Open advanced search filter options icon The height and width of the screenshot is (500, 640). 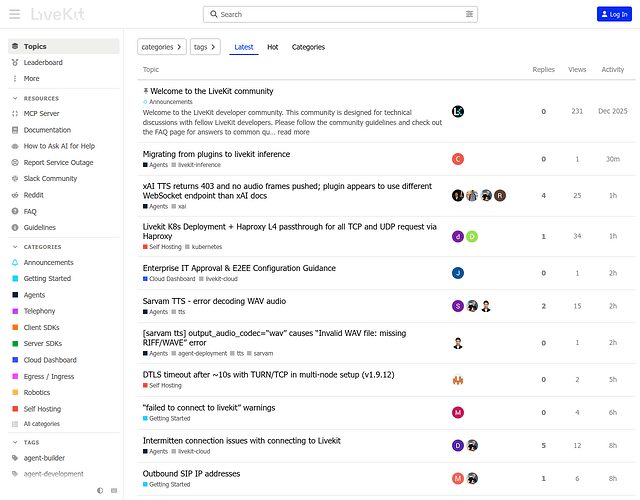coord(469,14)
